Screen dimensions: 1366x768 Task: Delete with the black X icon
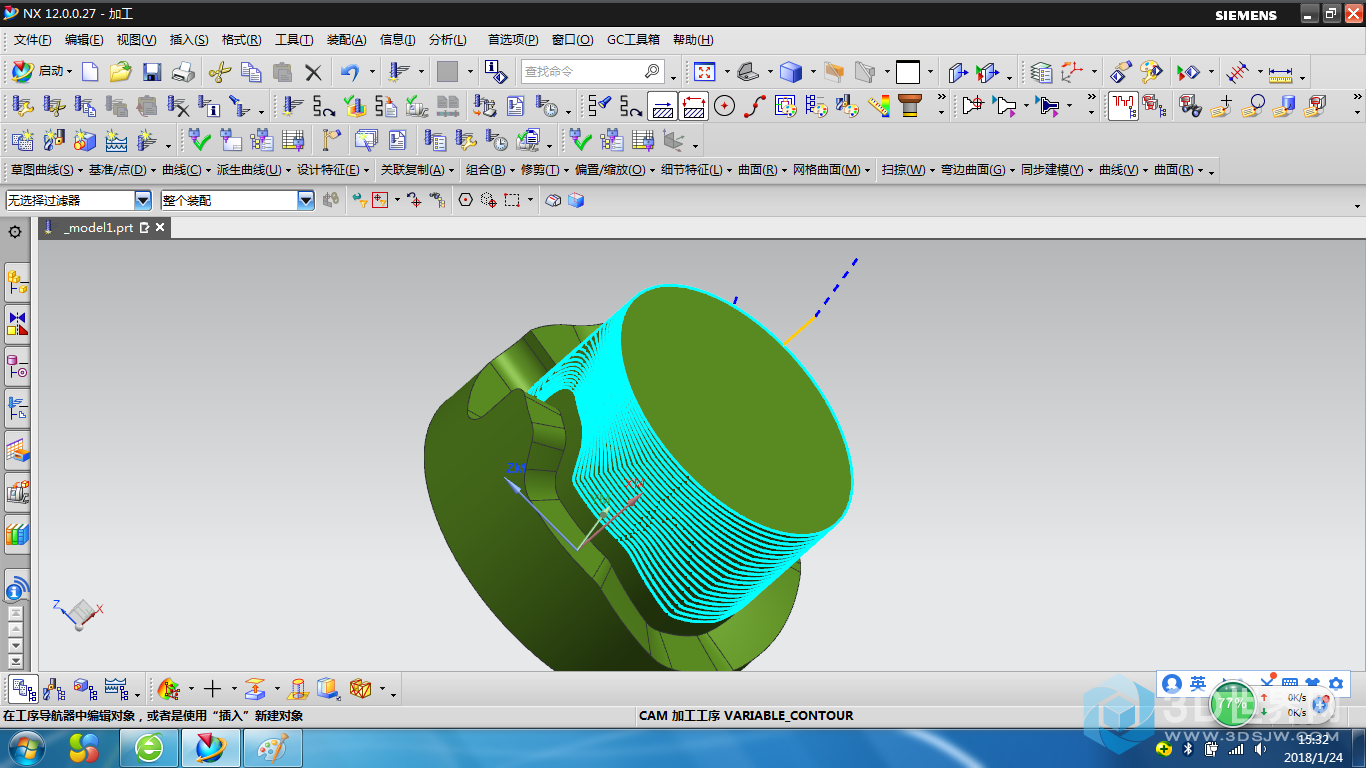click(313, 71)
